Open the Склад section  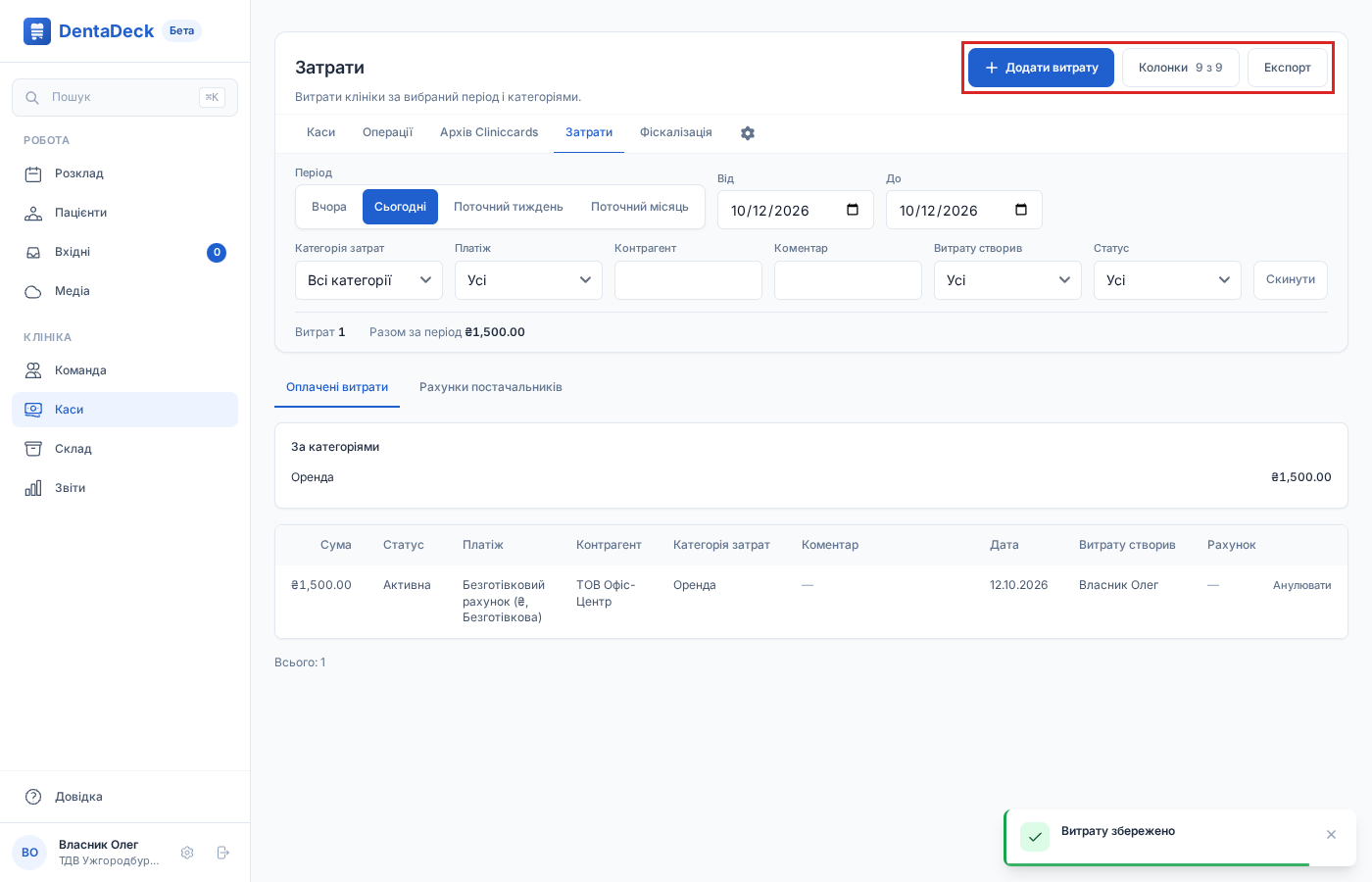click(124, 449)
